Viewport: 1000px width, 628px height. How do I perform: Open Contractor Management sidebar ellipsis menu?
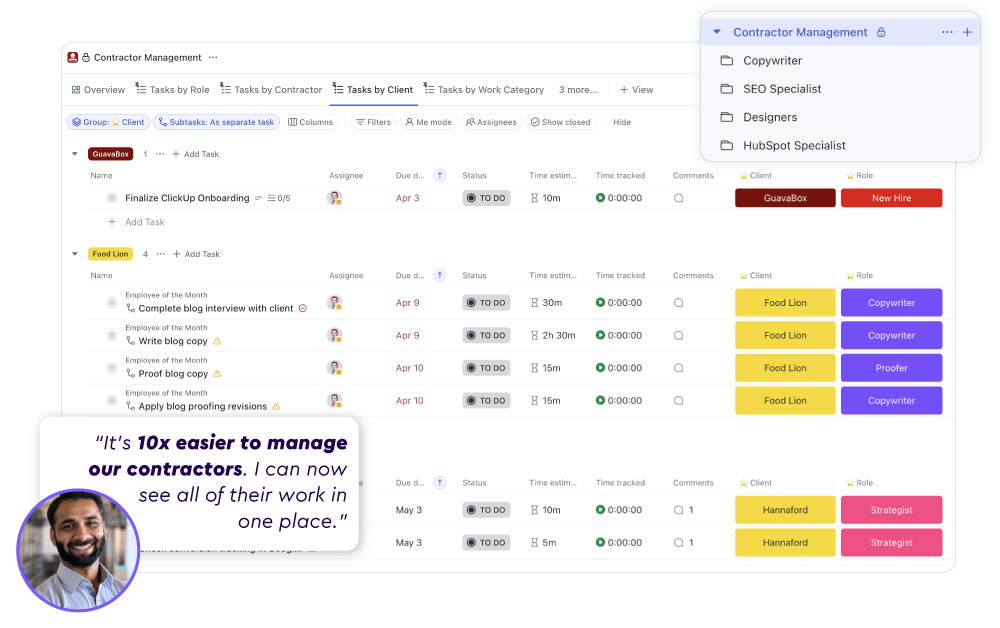[x=947, y=32]
